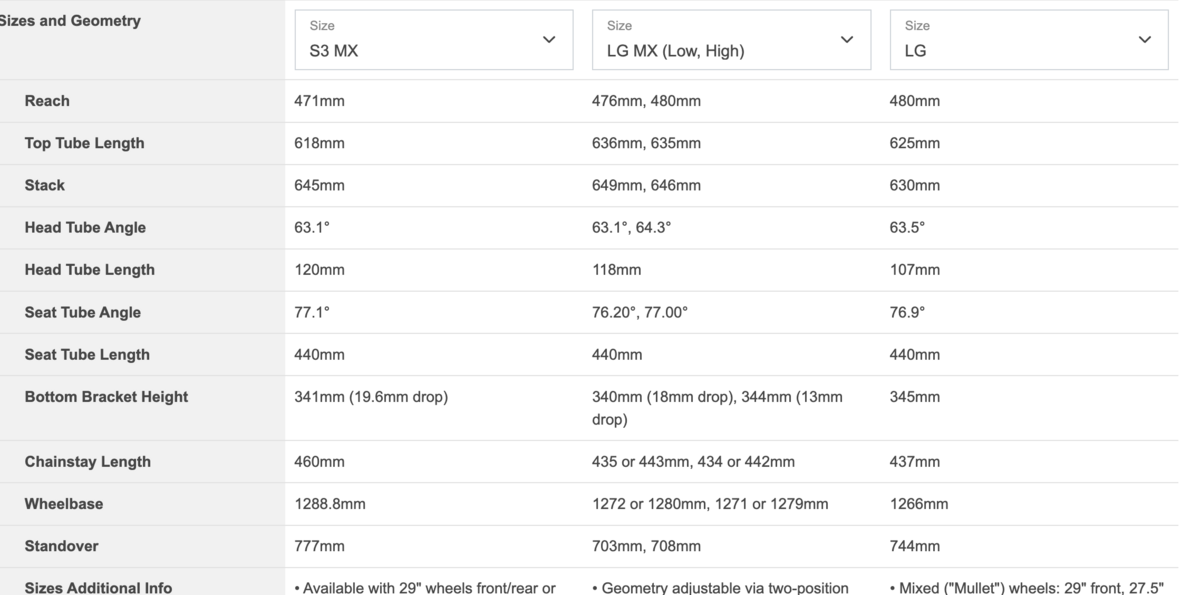Click the Reach row label
Screen dimensions: 1200x595
click(48, 100)
